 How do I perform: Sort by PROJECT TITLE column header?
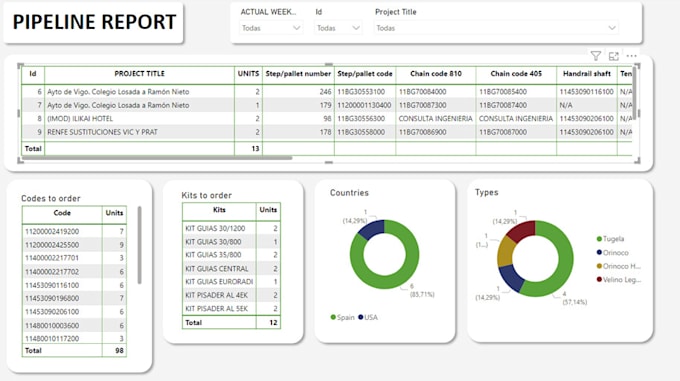click(x=139, y=74)
